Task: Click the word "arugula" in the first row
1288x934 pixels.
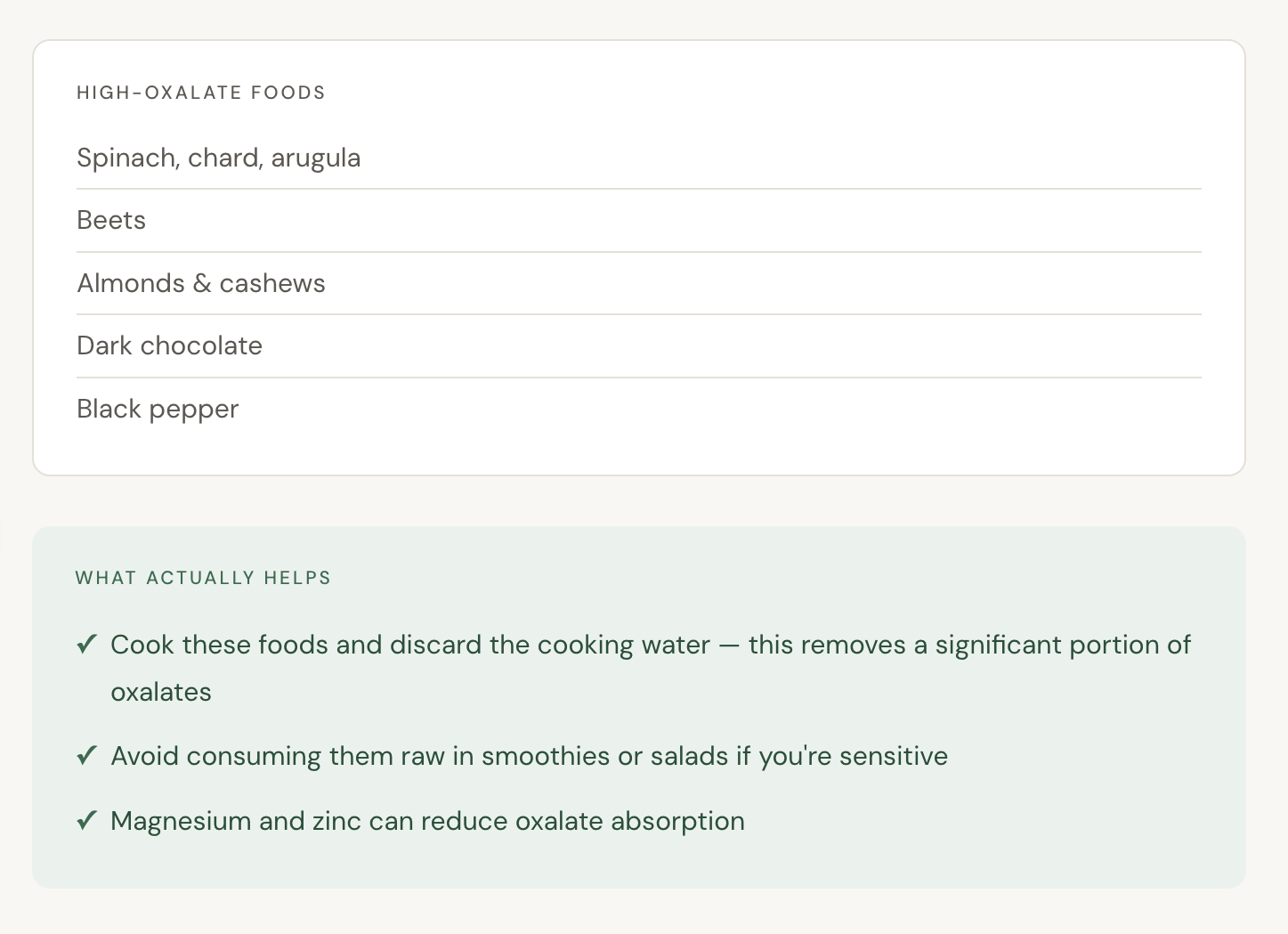Action: pyautogui.click(x=316, y=158)
